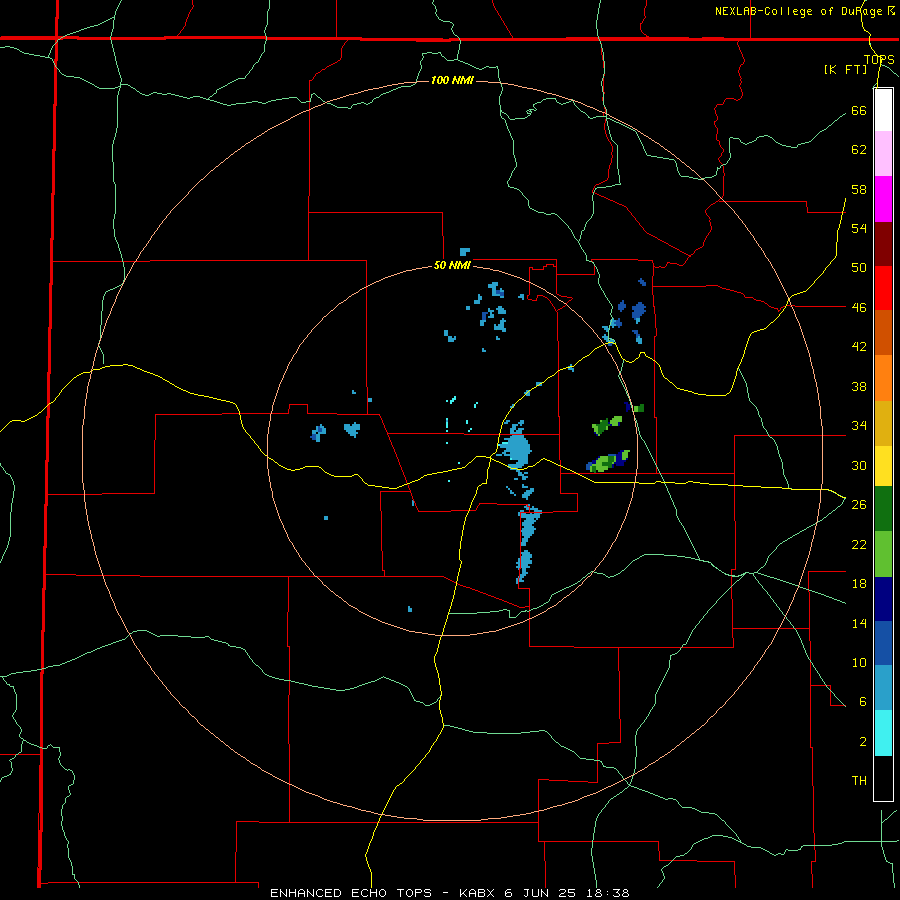Click the '6 JUN 25' date in the caption
The width and height of the screenshot is (900, 900).
[x=542, y=893]
